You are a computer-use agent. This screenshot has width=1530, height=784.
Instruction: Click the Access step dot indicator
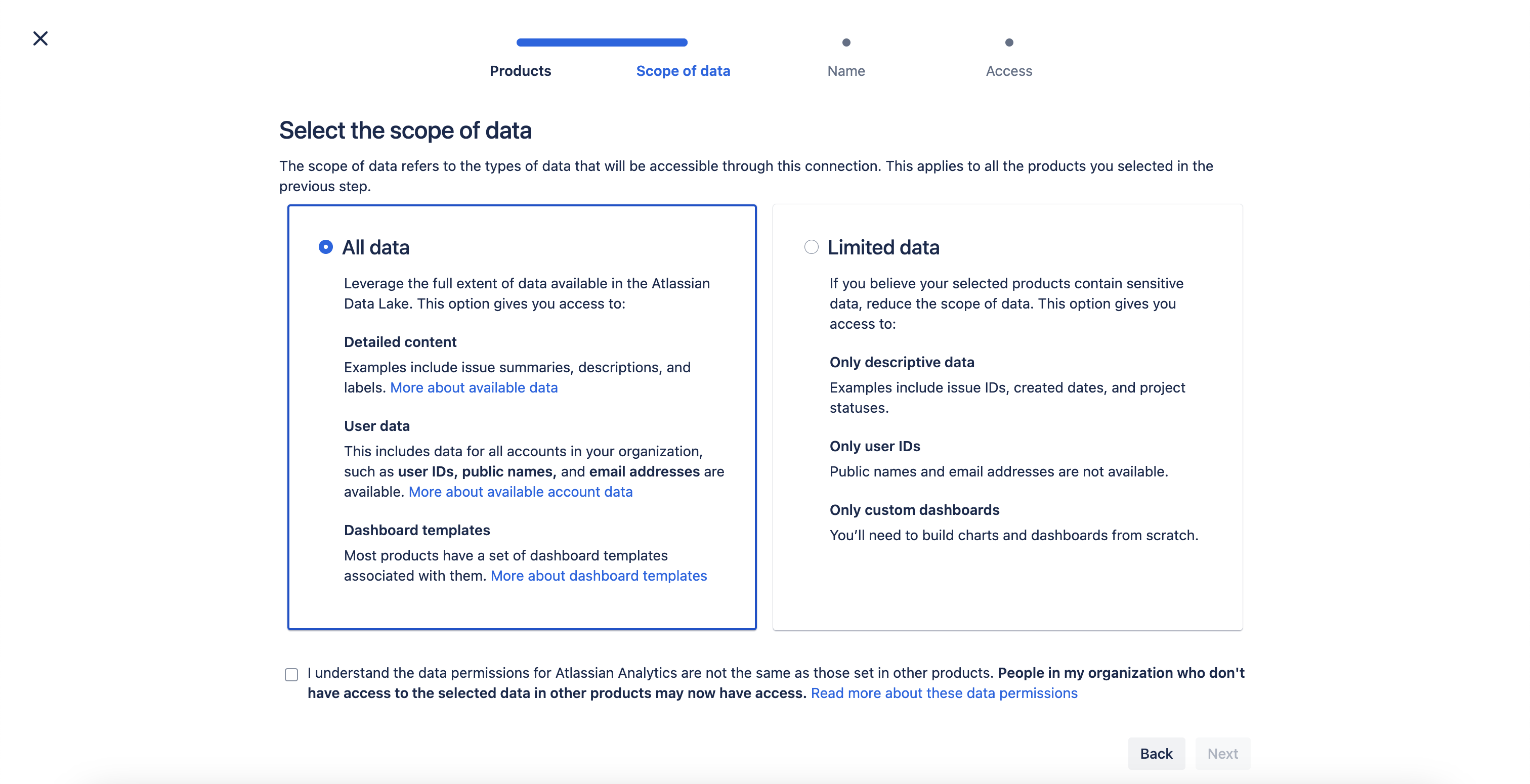(x=1008, y=42)
